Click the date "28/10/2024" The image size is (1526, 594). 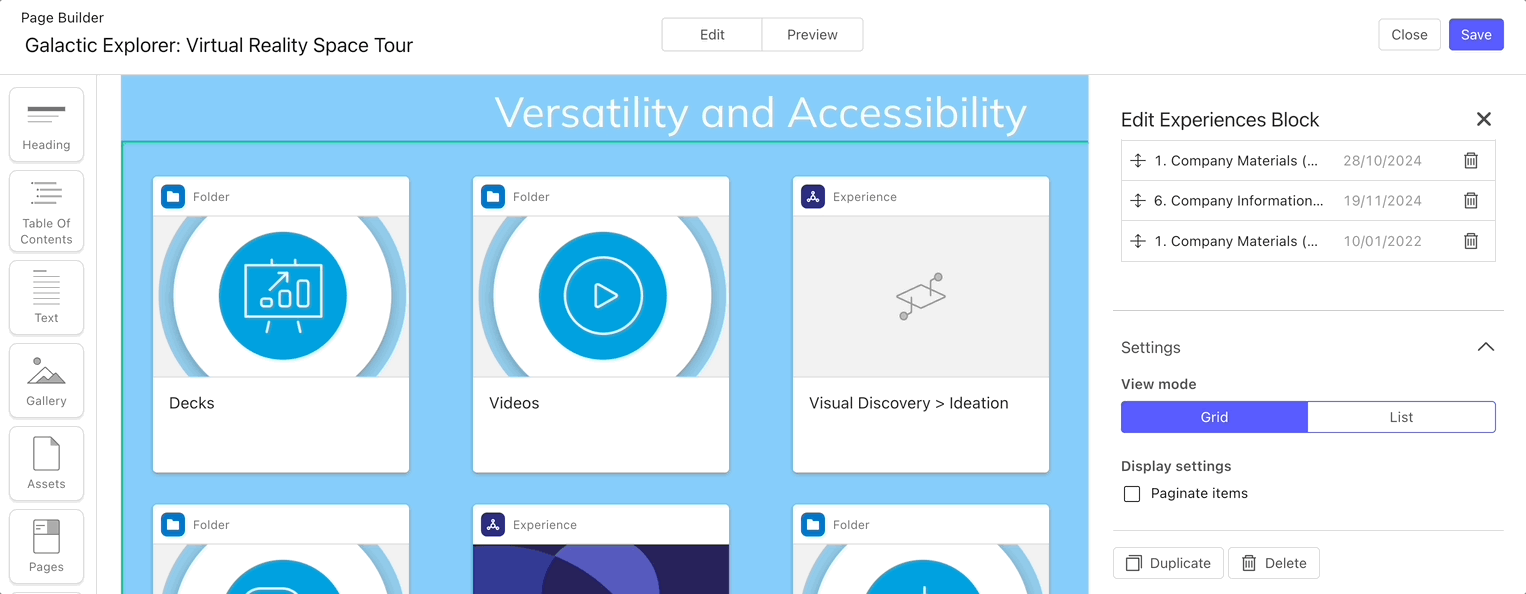click(x=1382, y=161)
